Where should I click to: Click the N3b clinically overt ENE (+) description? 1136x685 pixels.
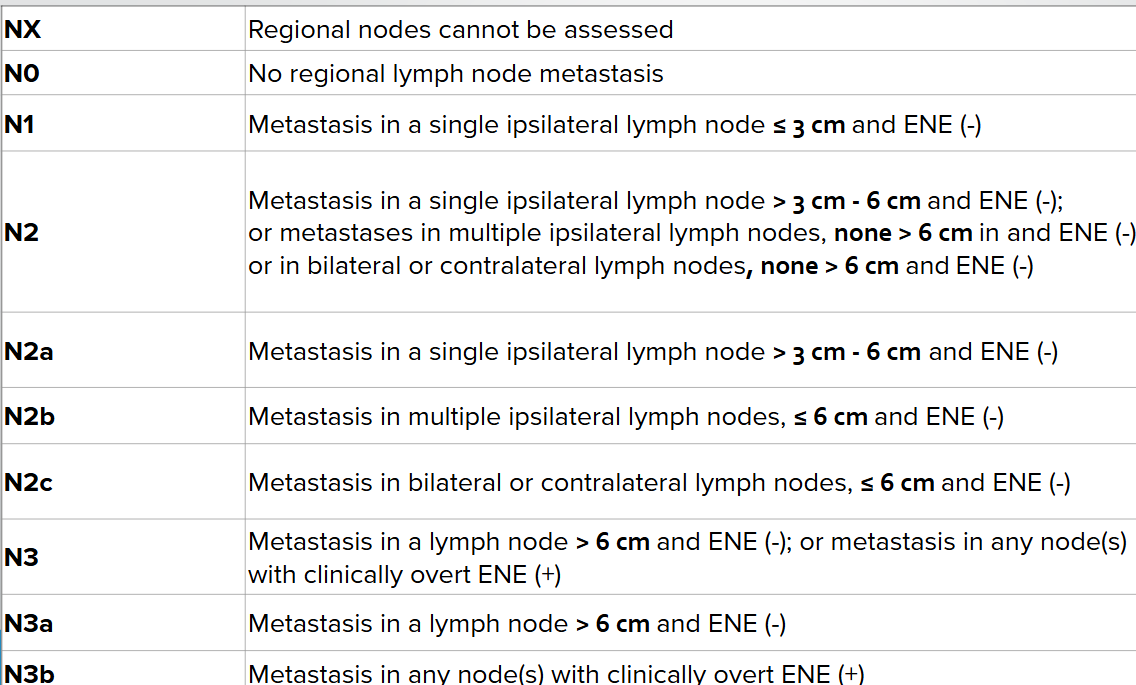(555, 673)
